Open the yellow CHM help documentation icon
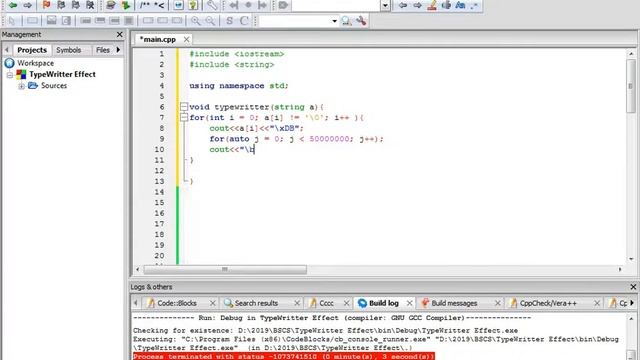The width and height of the screenshot is (640, 360). point(193,5)
